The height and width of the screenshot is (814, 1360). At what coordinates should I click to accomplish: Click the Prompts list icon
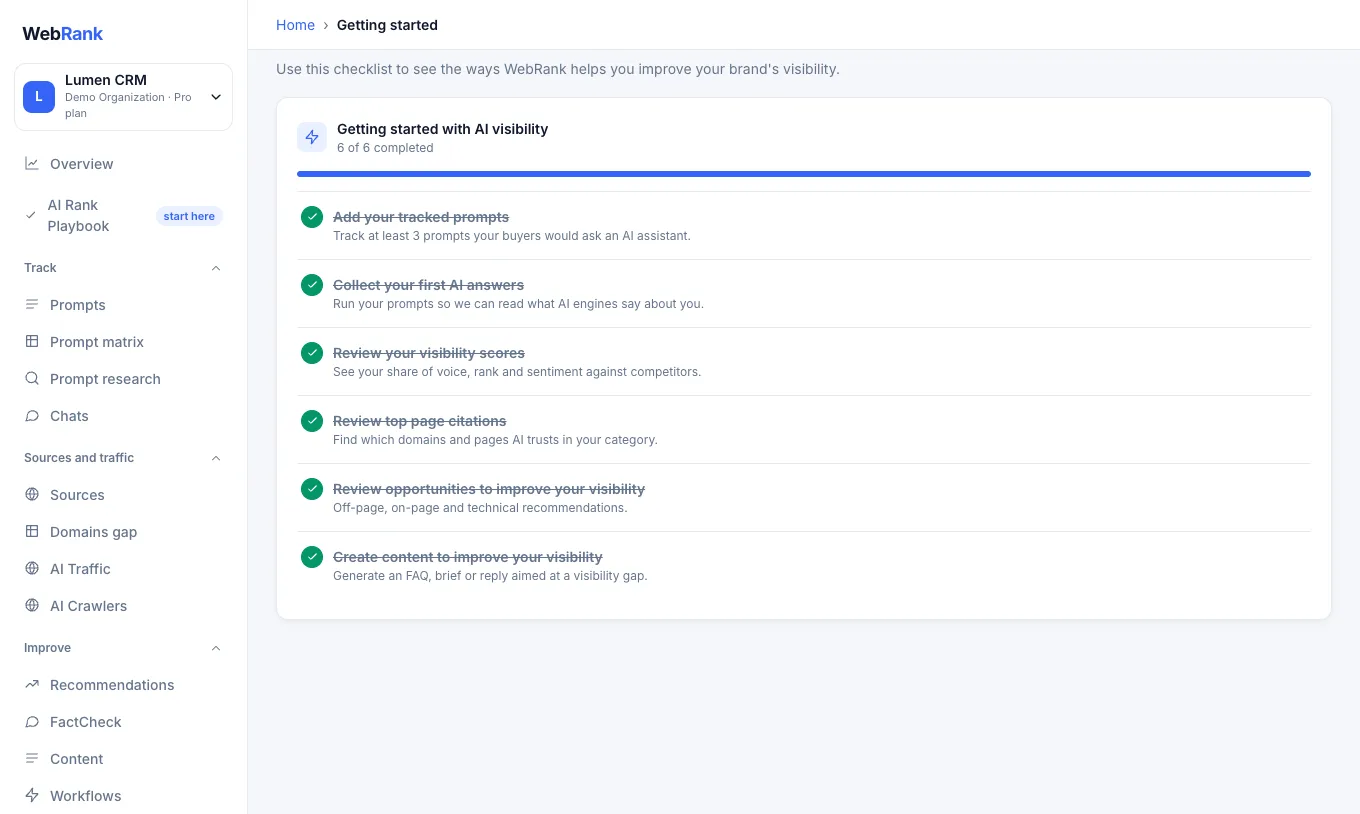[x=32, y=305]
